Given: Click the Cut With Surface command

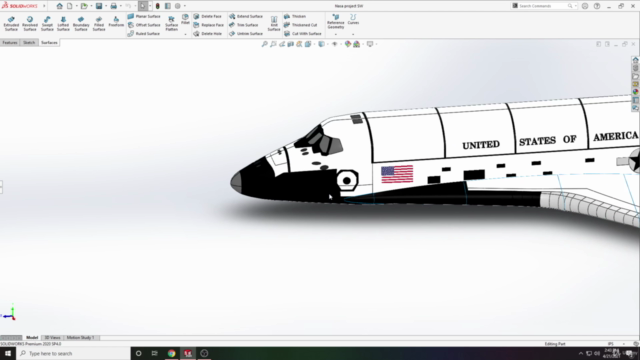Looking at the screenshot, I should (302, 33).
